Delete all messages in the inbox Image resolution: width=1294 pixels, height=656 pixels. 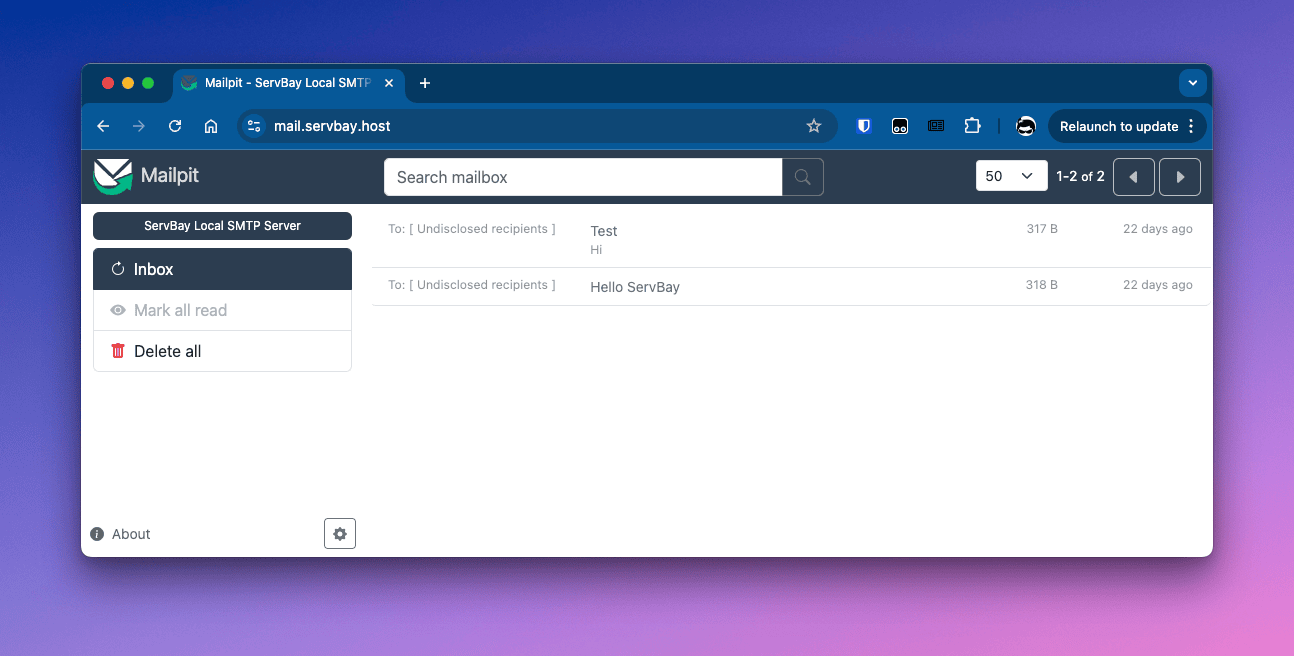[x=168, y=350]
